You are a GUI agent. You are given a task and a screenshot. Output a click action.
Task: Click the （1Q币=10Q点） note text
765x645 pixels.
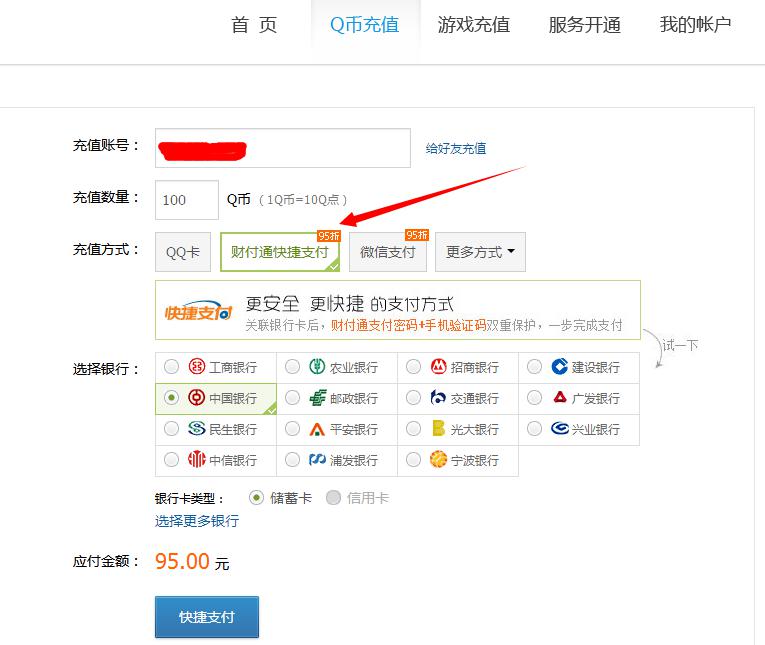pos(302,200)
